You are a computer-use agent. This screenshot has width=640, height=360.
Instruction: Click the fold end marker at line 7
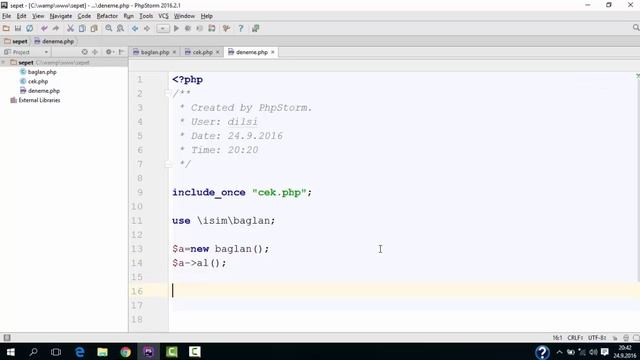[167, 164]
